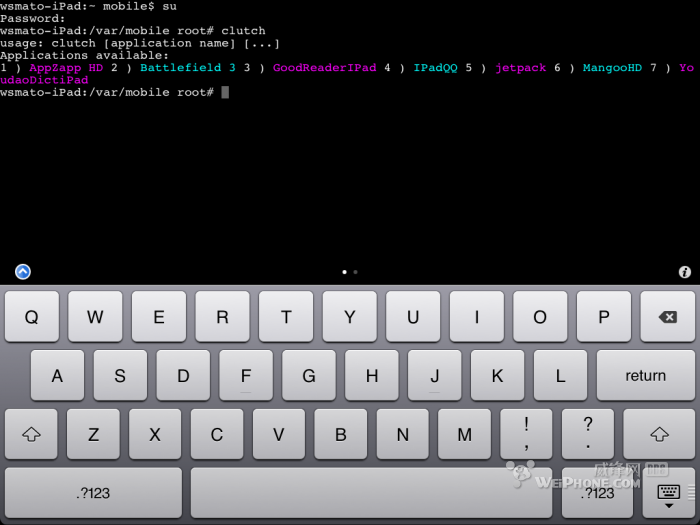This screenshot has height=525, width=700.
Task: Tap the M key
Action: [464, 434]
